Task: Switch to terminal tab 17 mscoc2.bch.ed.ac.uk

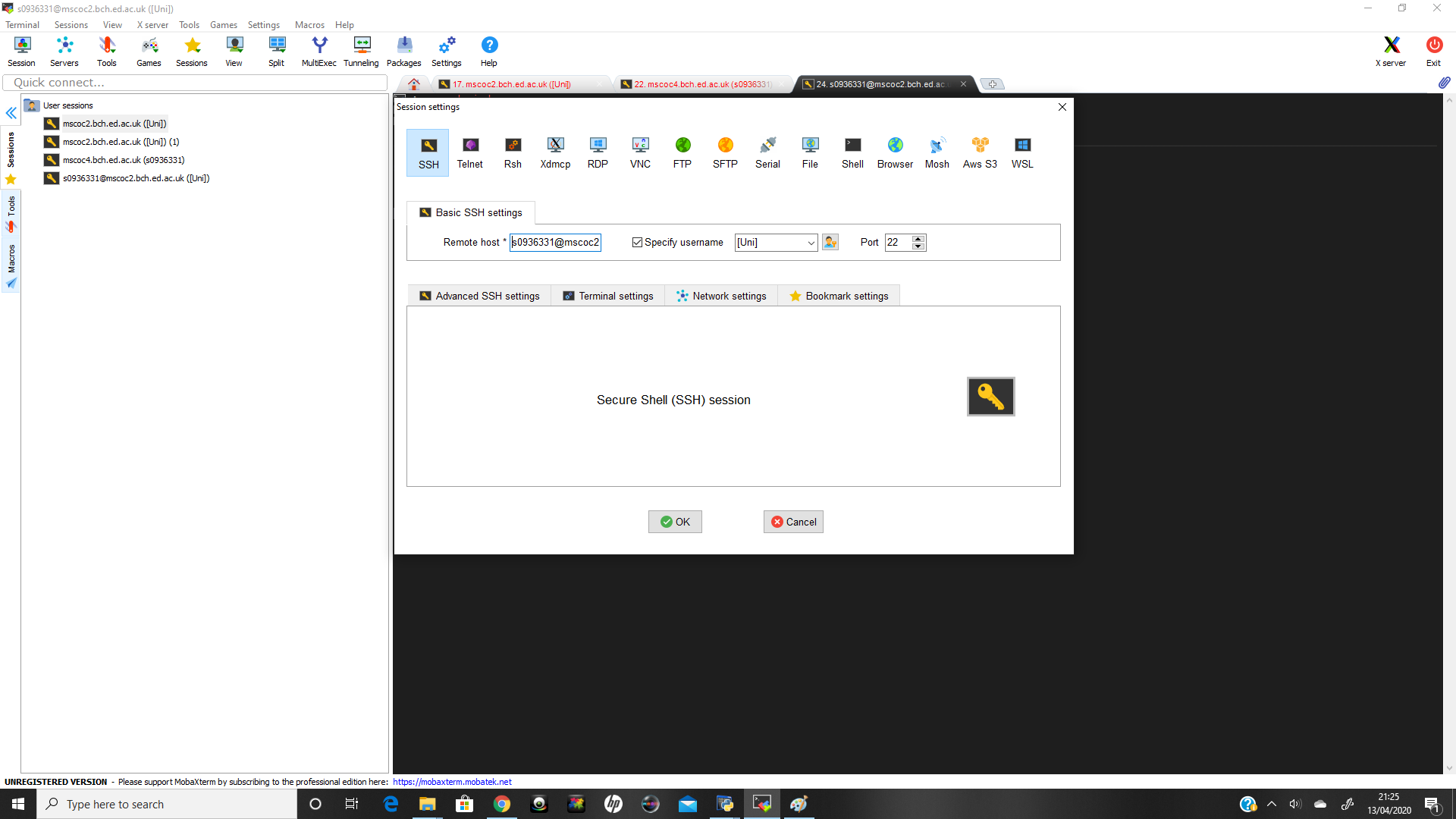Action: point(512,84)
